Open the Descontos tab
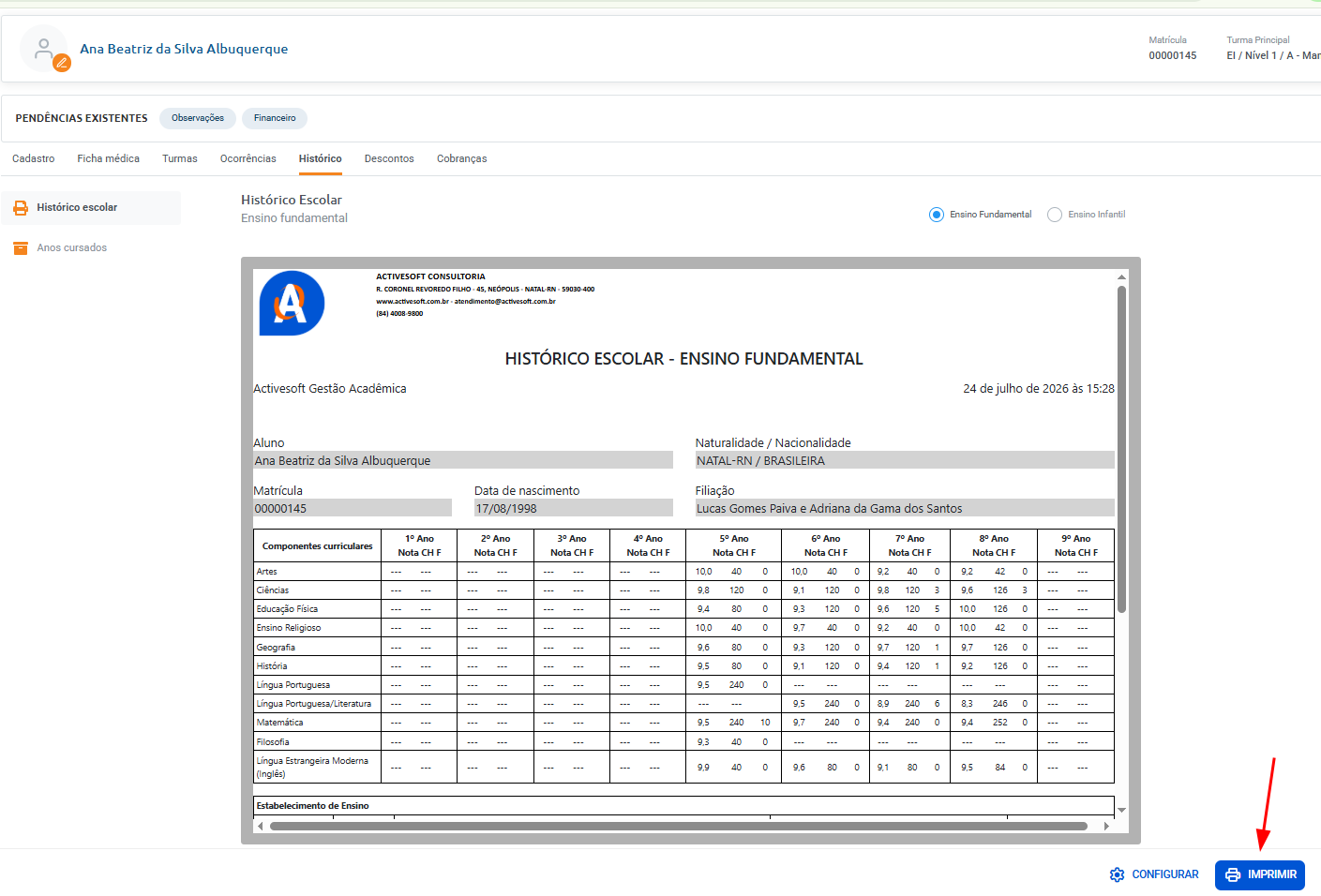 [389, 158]
